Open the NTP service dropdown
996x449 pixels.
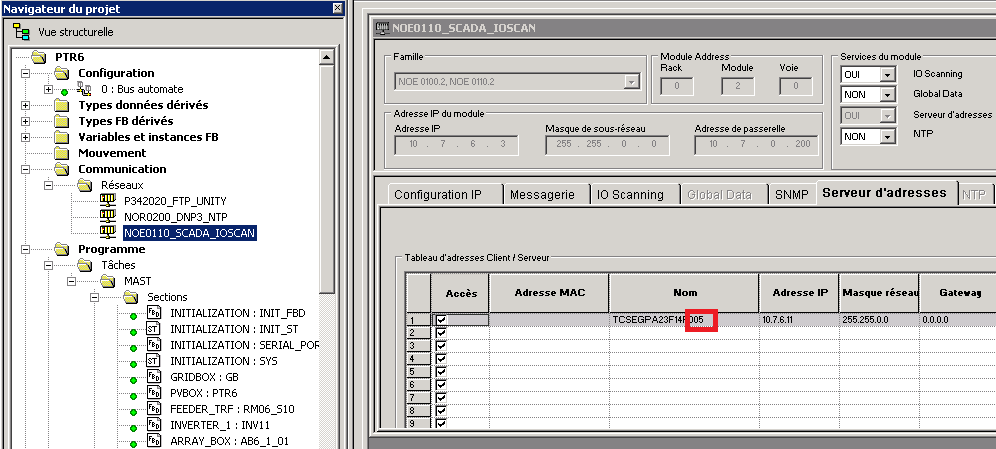pos(887,136)
